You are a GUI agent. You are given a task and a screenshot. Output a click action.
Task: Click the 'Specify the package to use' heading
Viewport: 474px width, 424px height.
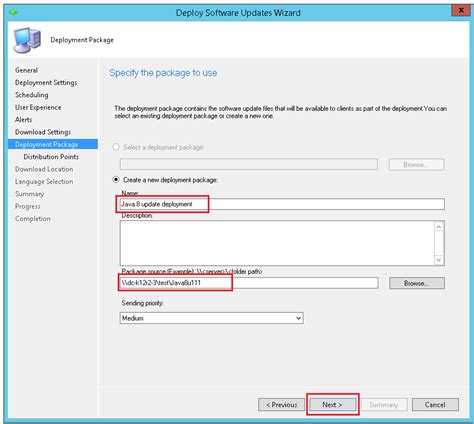click(x=163, y=73)
